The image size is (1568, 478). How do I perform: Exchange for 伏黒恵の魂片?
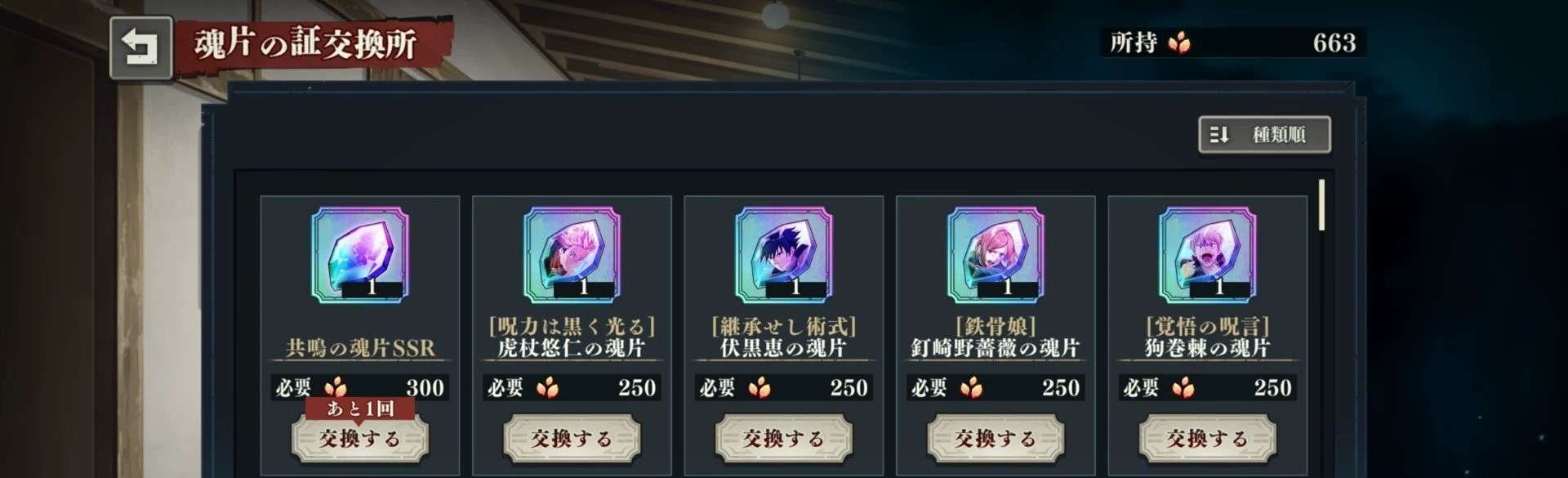[x=783, y=439]
